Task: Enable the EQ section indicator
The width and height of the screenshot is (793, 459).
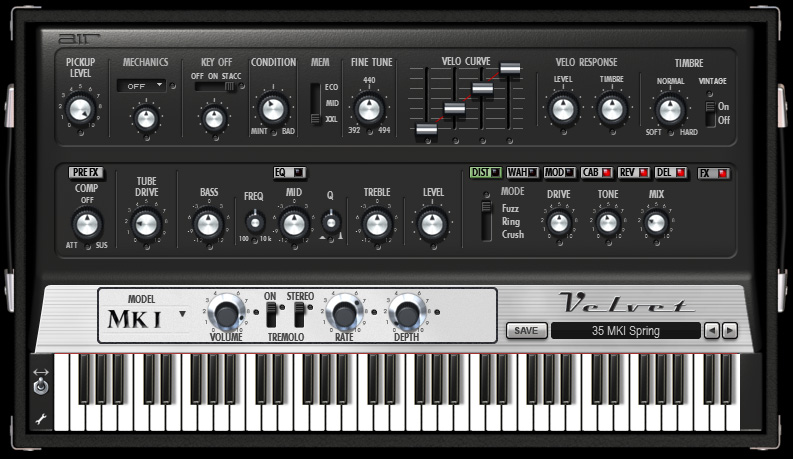Action: pos(298,172)
